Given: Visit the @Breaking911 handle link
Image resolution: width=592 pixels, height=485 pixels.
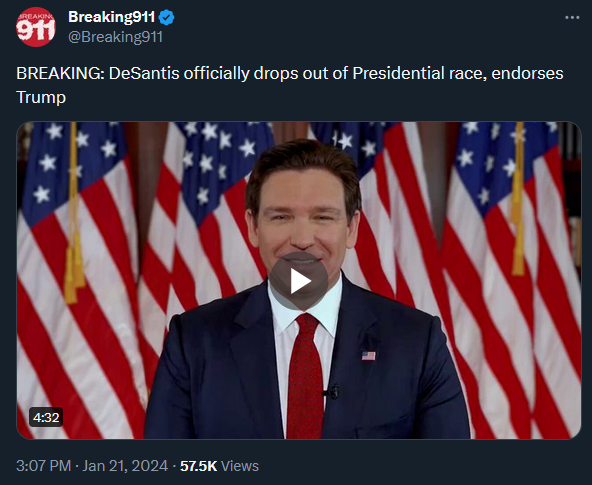Looking at the screenshot, I should tap(116, 37).
